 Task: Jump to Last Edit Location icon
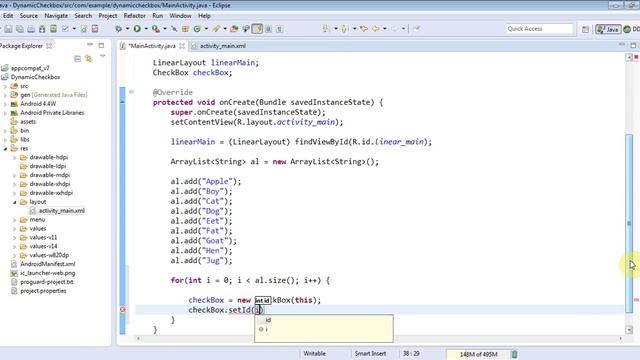click(364, 29)
